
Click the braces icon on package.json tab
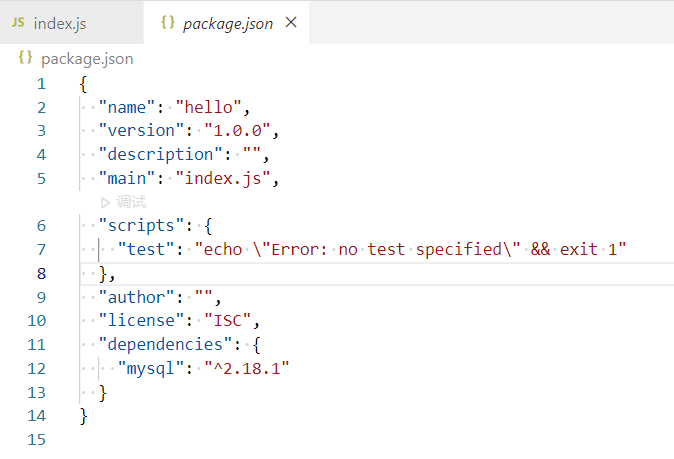tap(168, 23)
